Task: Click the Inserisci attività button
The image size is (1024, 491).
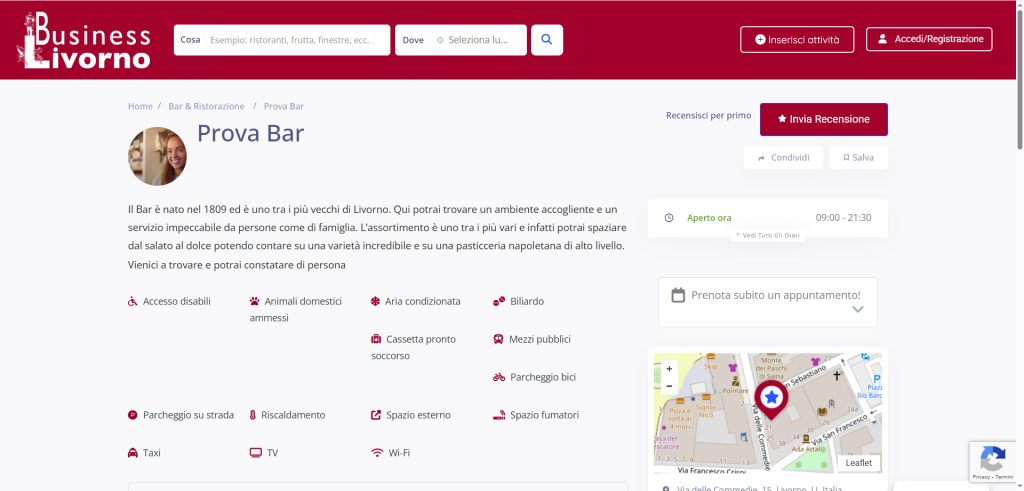Action: [797, 40]
